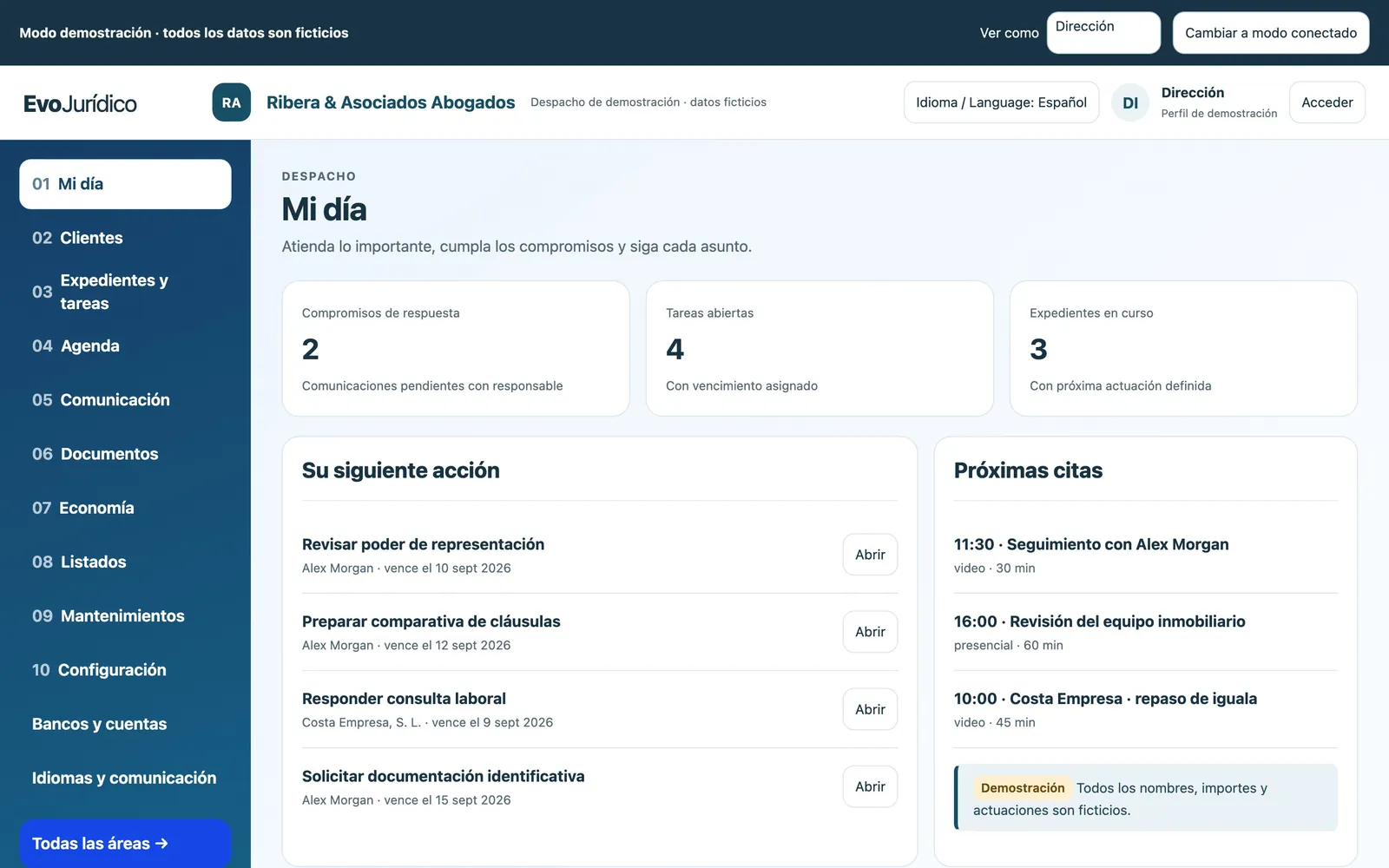Switch to modo conectado

(1271, 33)
